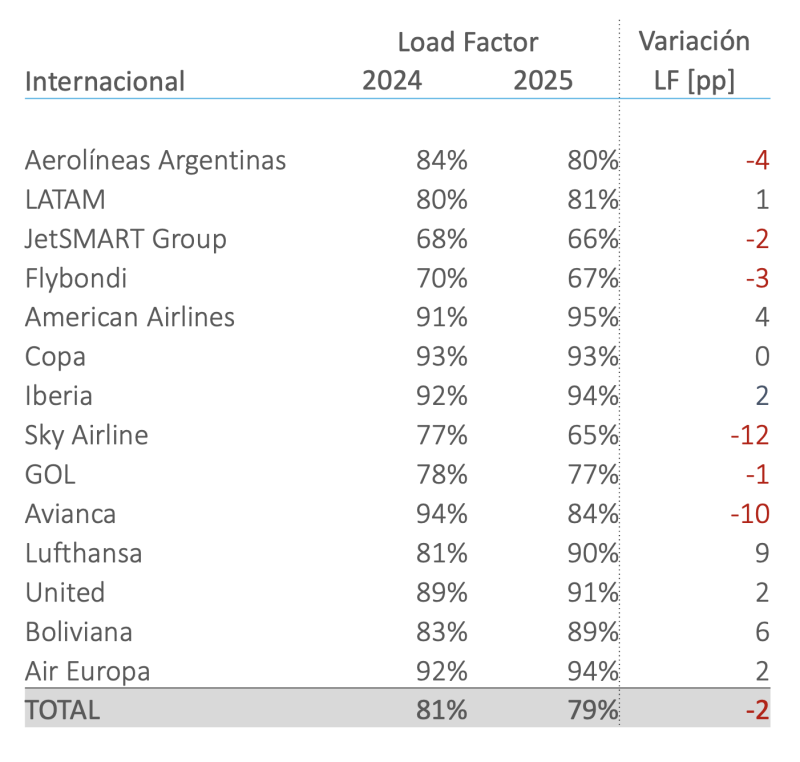Select the Air Europa row label

(87, 672)
